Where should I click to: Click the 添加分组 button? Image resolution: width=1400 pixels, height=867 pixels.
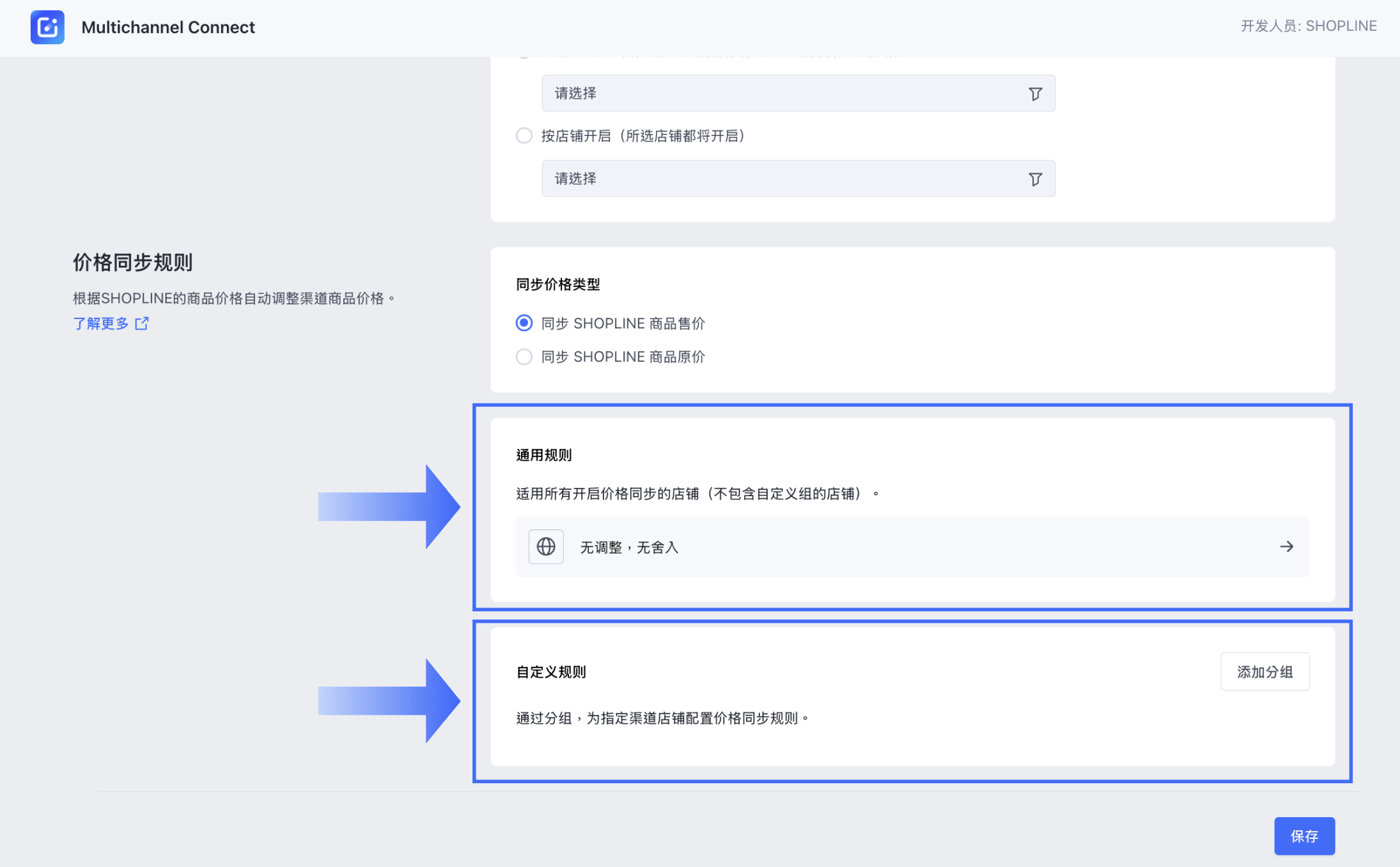click(1264, 671)
